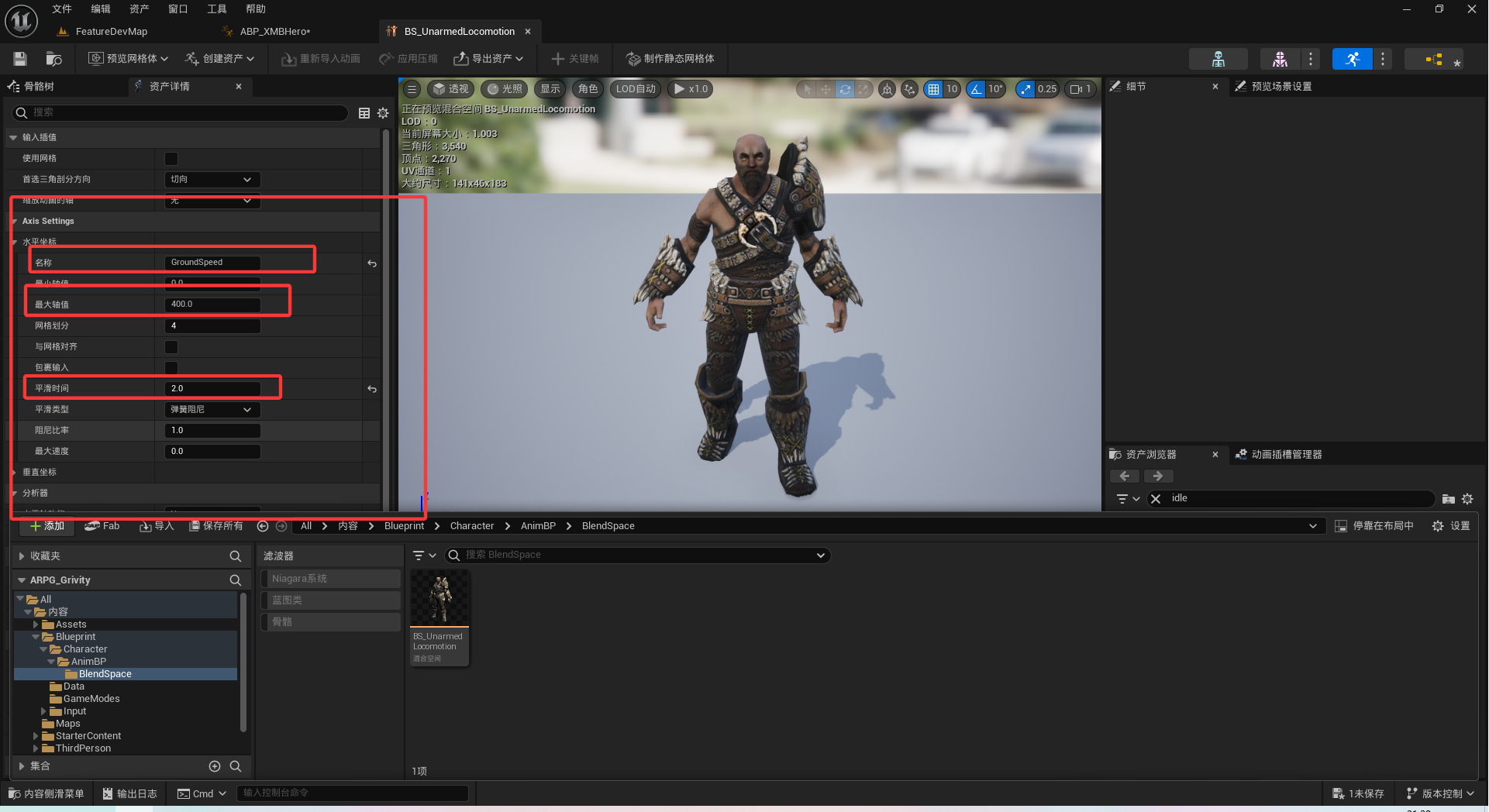
Task: Reset the 平滑时间 value to default
Action: [372, 389]
